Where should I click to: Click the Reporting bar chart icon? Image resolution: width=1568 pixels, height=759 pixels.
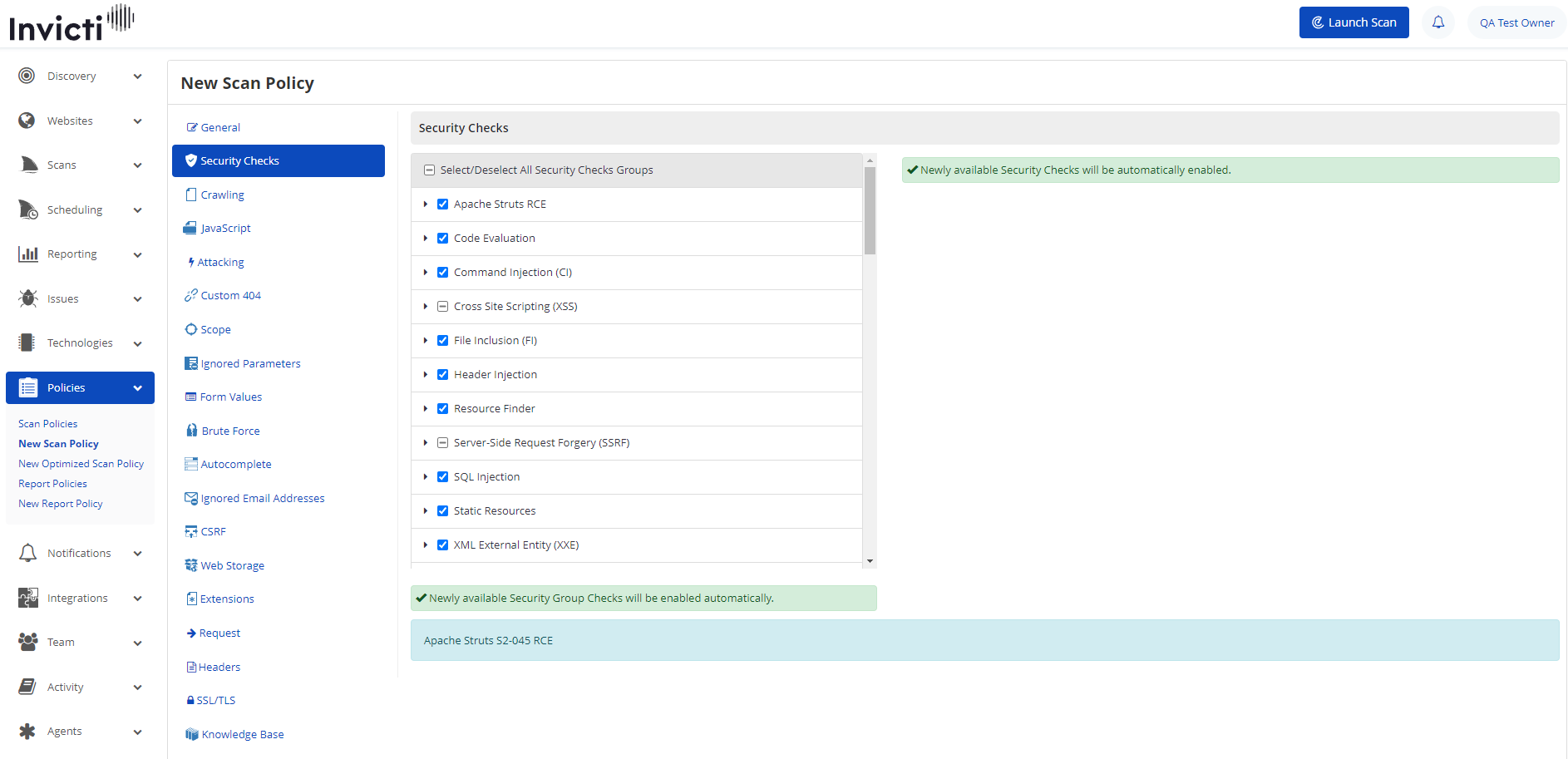point(27,254)
